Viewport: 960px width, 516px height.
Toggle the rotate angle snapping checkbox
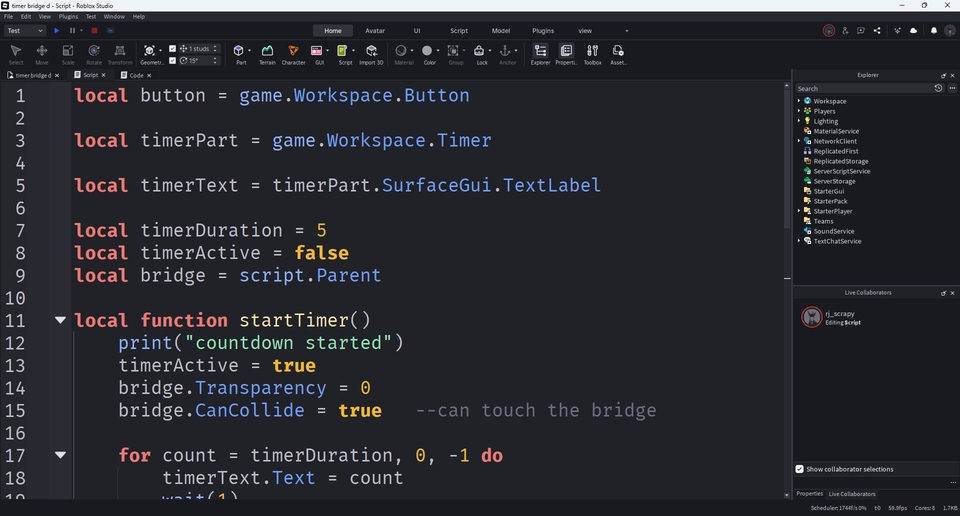(172, 60)
